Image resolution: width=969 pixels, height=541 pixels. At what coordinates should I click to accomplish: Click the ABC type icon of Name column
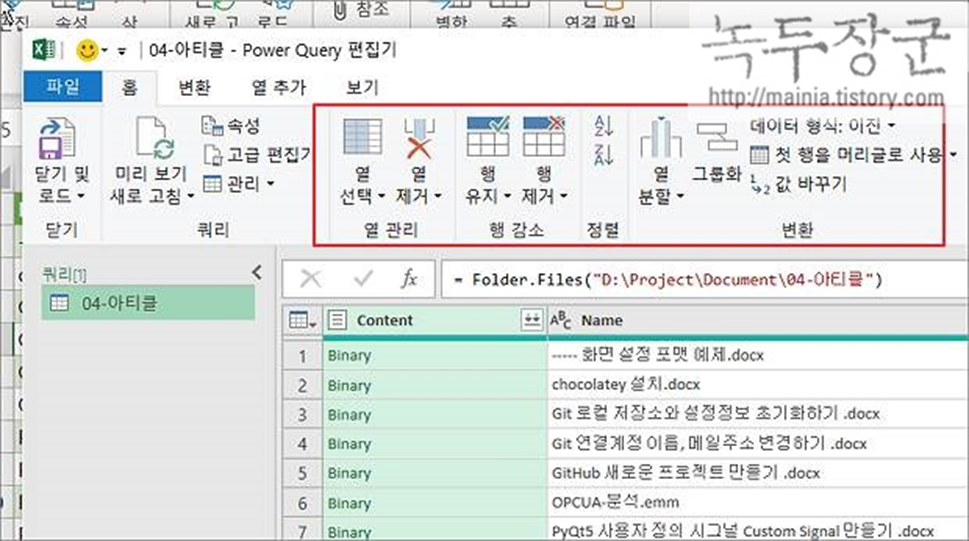[560, 320]
